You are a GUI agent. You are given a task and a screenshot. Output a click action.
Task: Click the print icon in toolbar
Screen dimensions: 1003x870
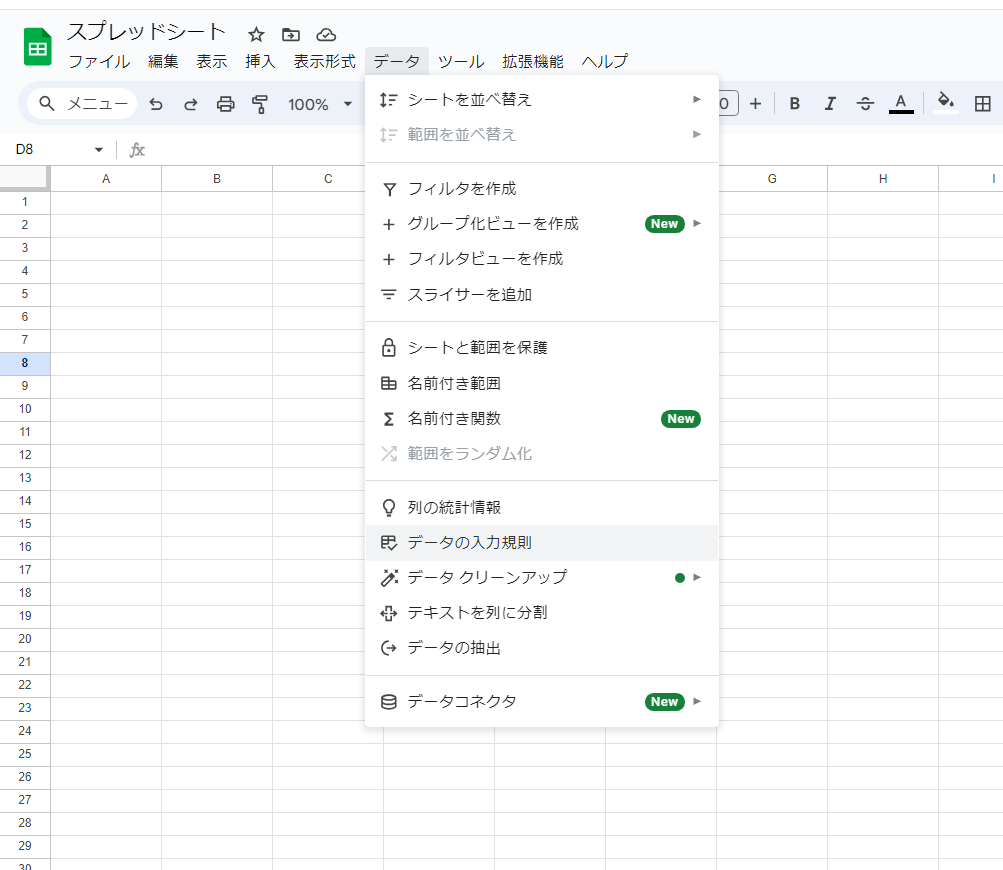[226, 104]
